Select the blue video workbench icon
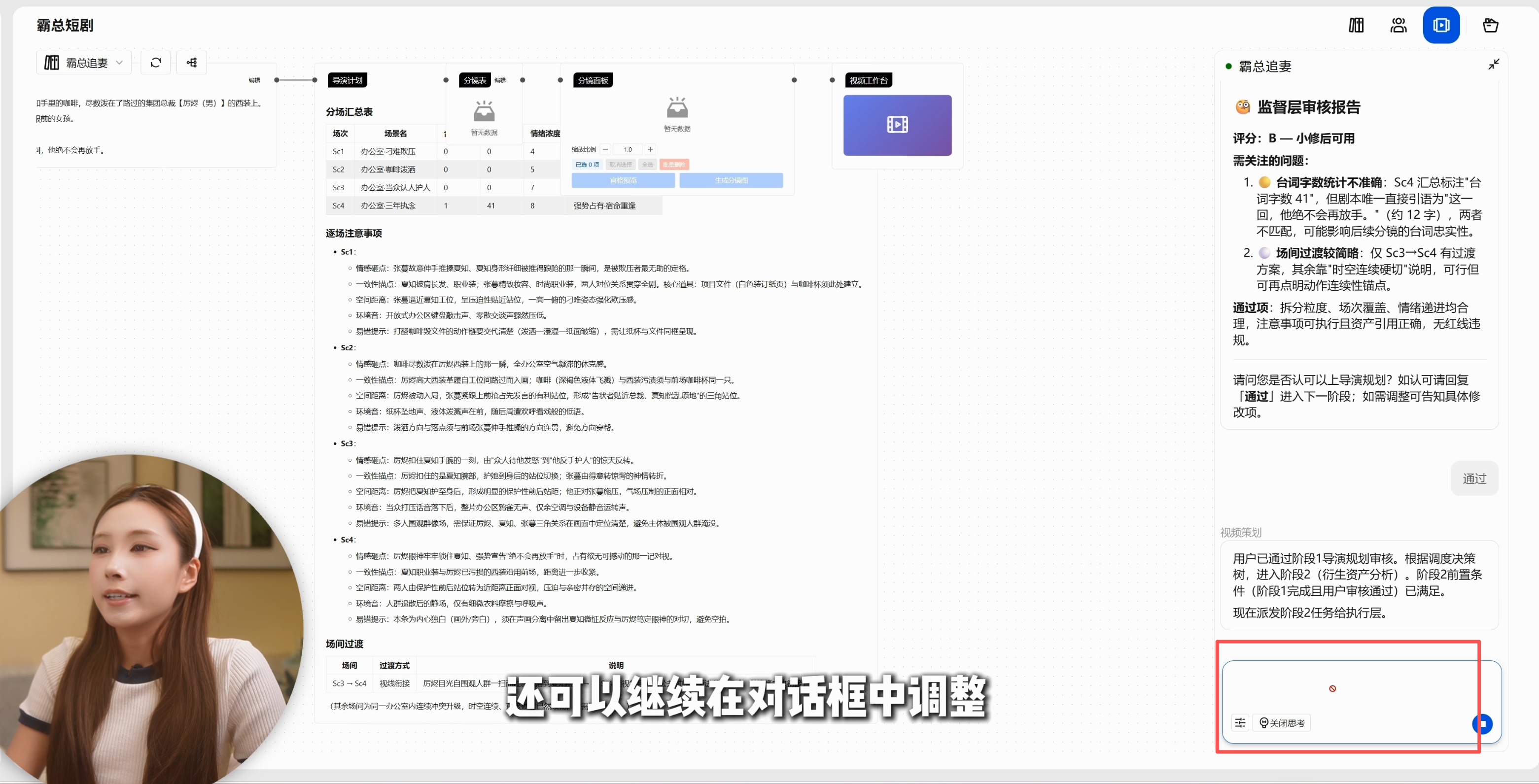 click(1441, 25)
